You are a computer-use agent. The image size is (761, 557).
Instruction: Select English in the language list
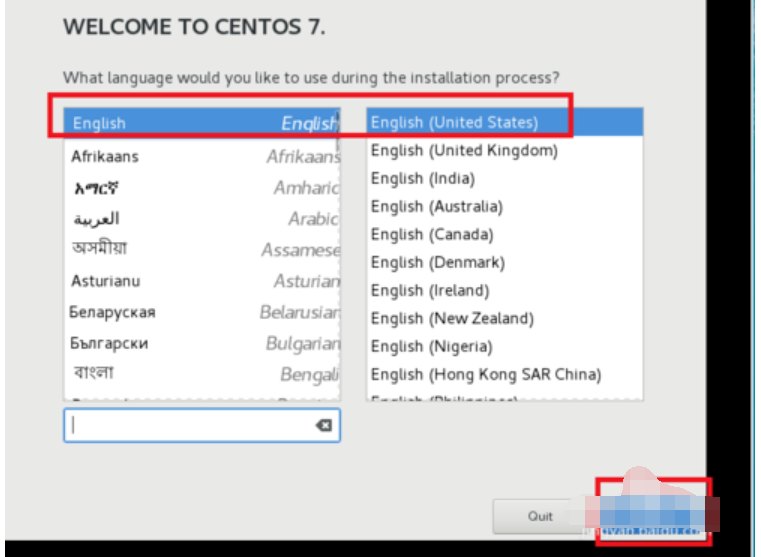tap(200, 123)
